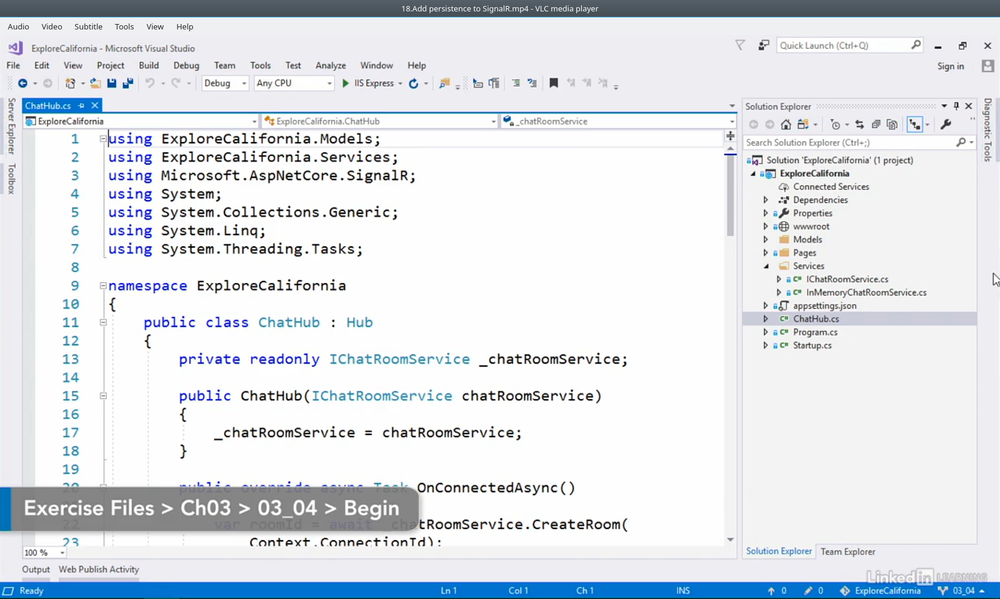Click the Search Solution Explorer field
Image resolution: width=1000 pixels, height=599 pixels.
coord(859,143)
